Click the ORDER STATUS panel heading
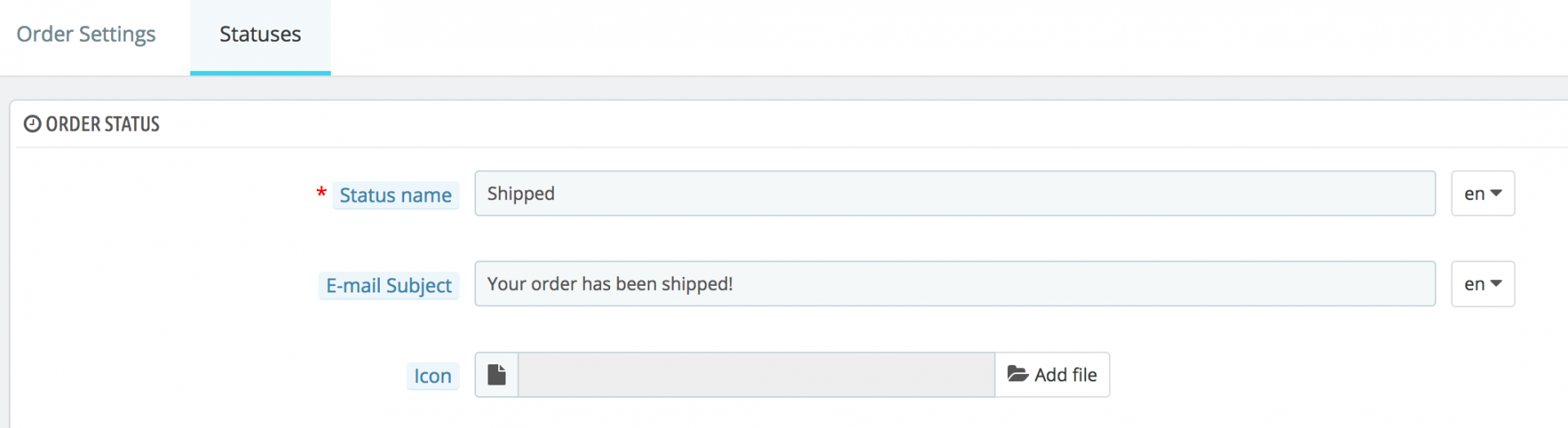 tap(103, 124)
